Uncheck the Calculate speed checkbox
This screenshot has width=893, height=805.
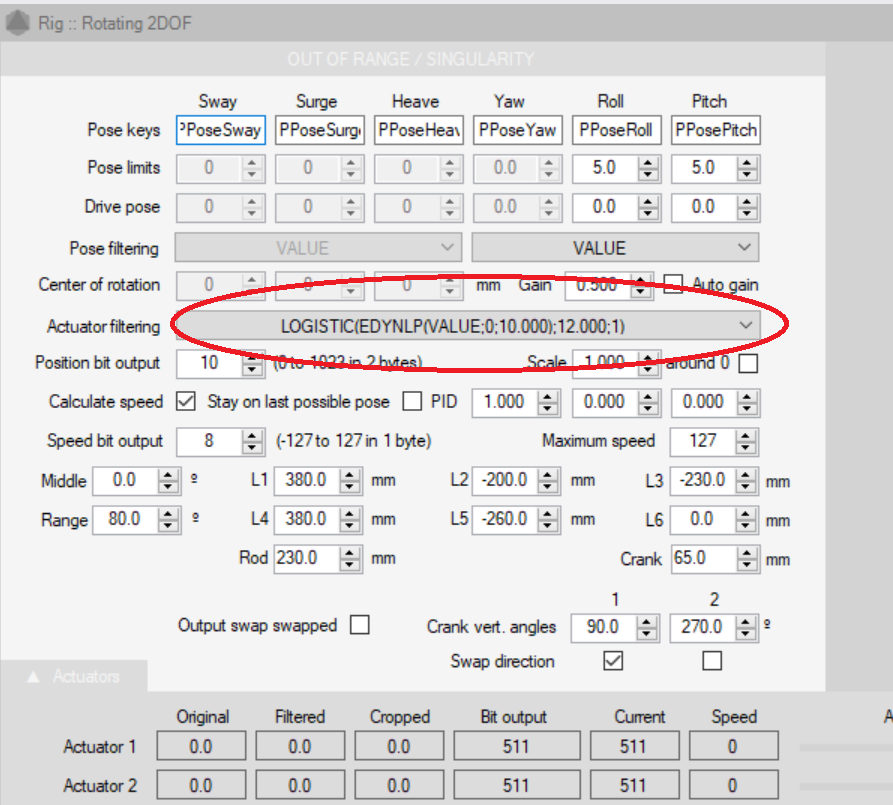click(x=185, y=402)
